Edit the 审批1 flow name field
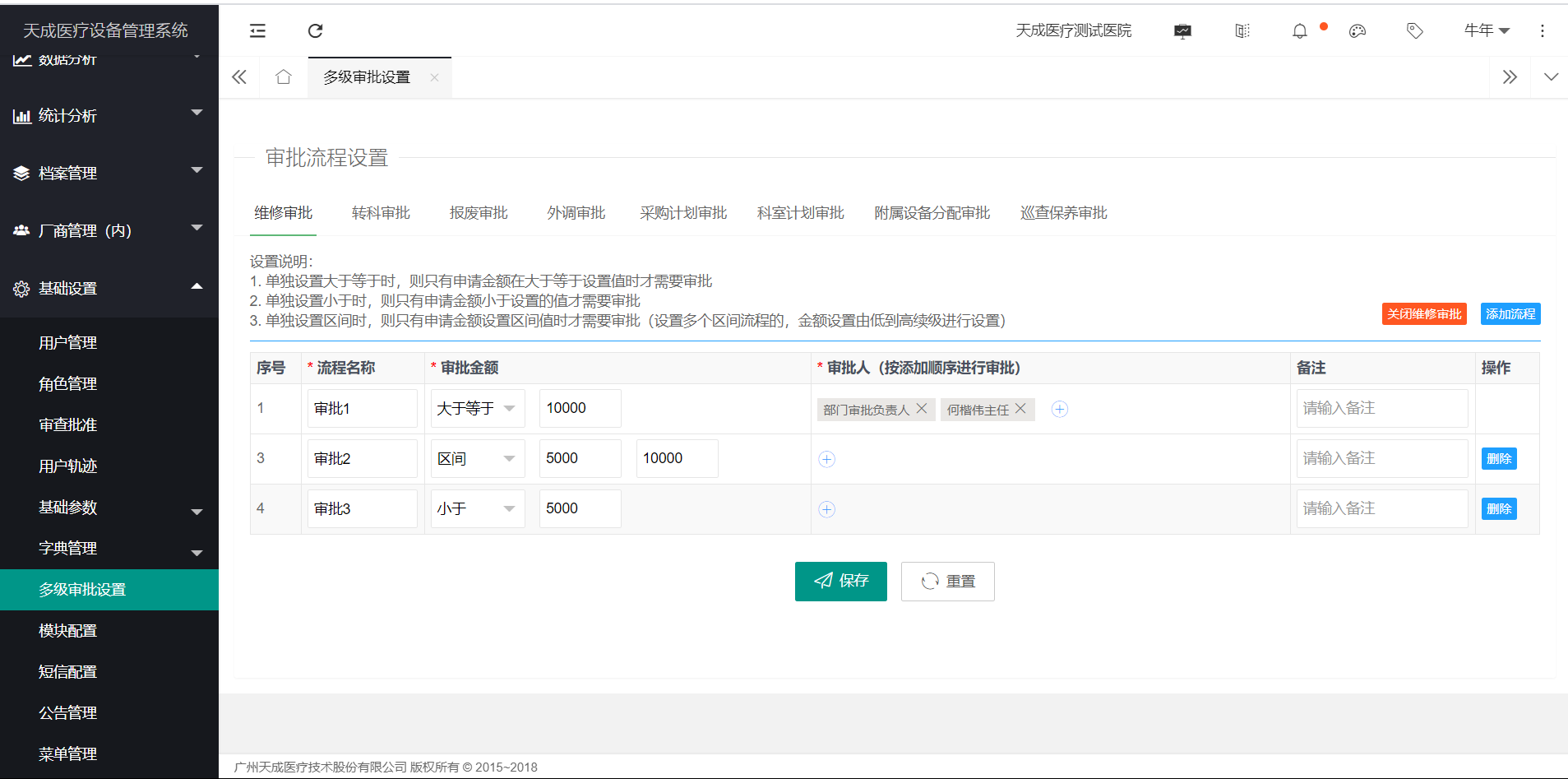Viewport: 1568px width, 779px height. [363, 409]
